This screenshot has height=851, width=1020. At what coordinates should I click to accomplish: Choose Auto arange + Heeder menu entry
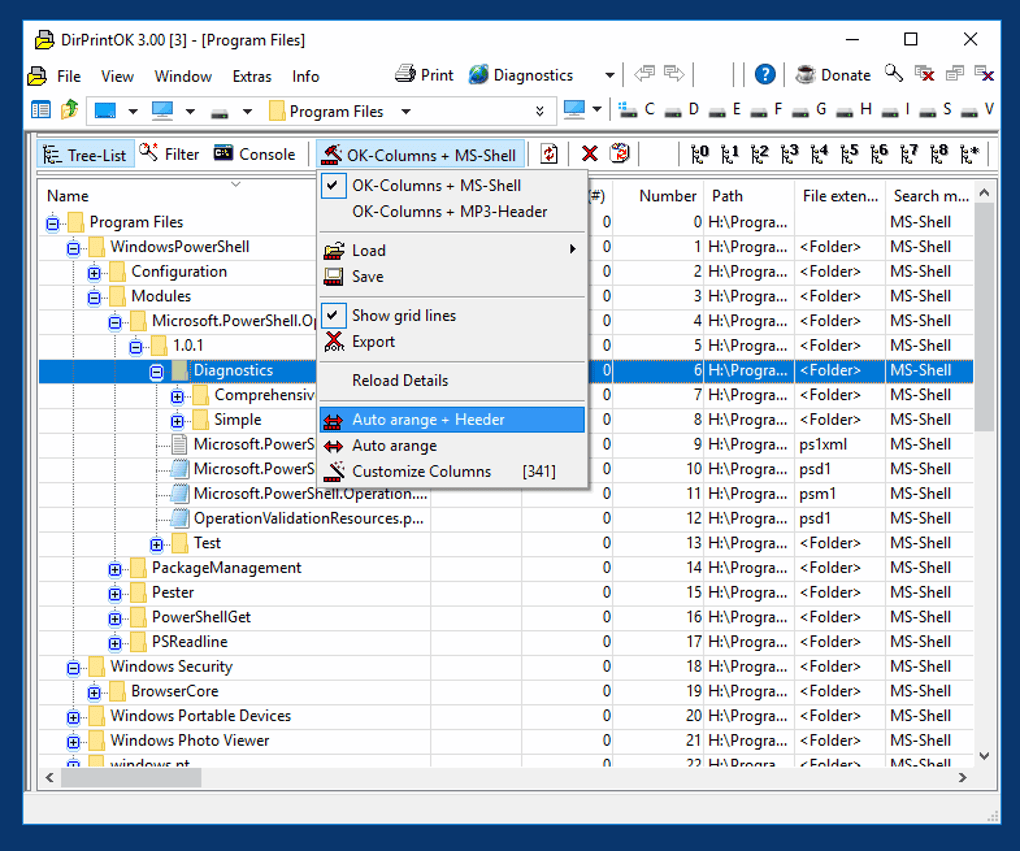point(428,420)
